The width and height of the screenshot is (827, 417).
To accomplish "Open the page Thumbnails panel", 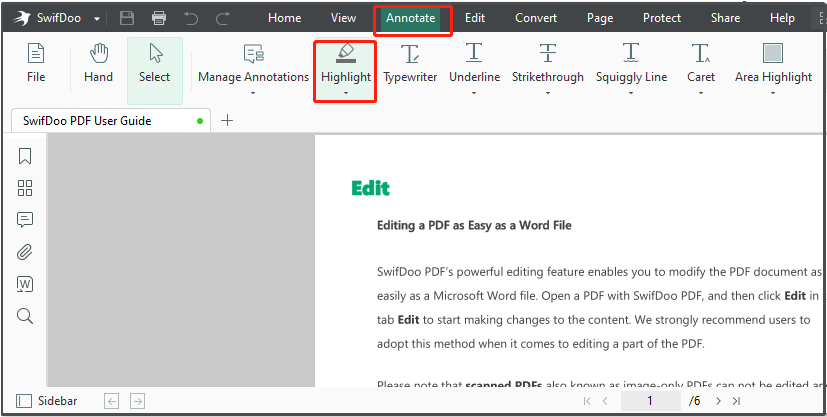I will 25,188.
